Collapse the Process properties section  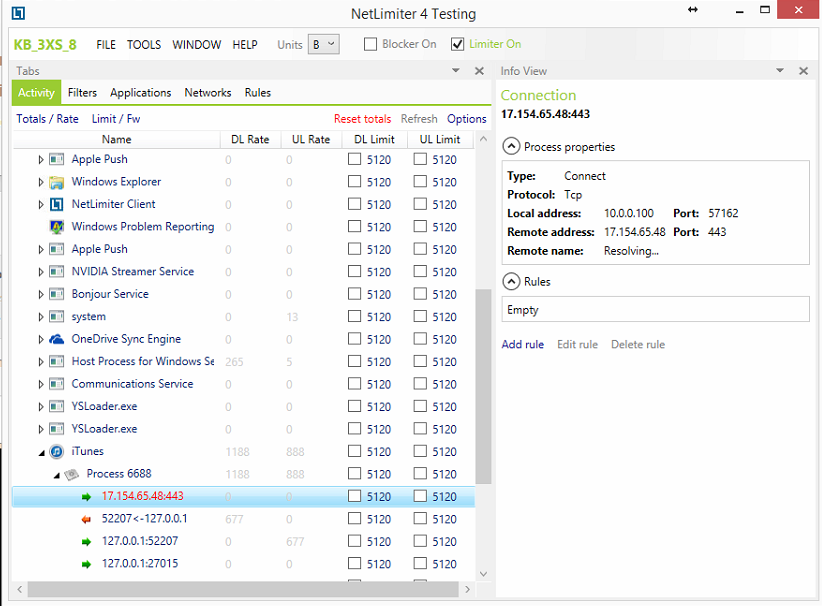[511, 146]
